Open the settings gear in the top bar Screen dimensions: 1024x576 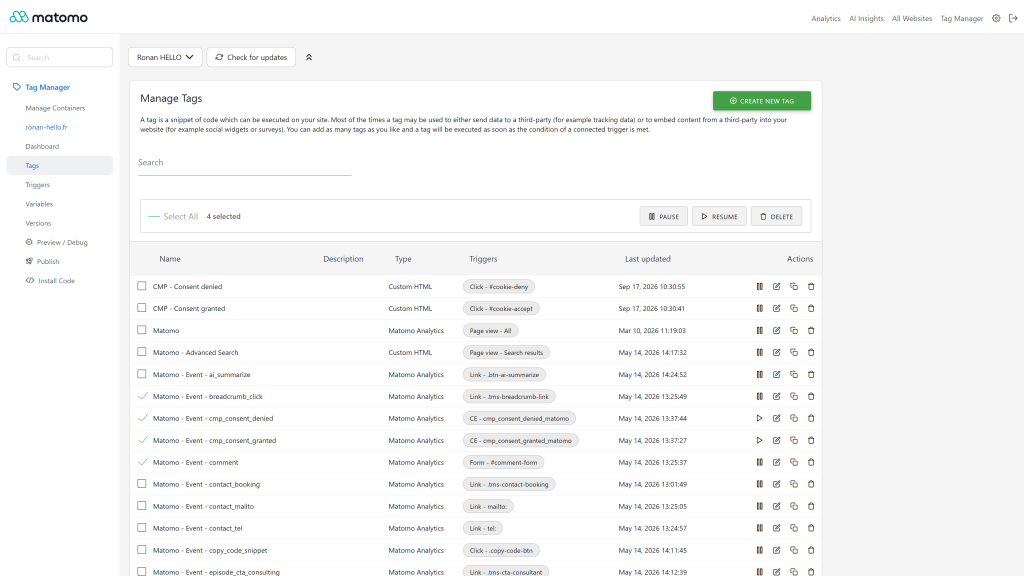(996, 18)
